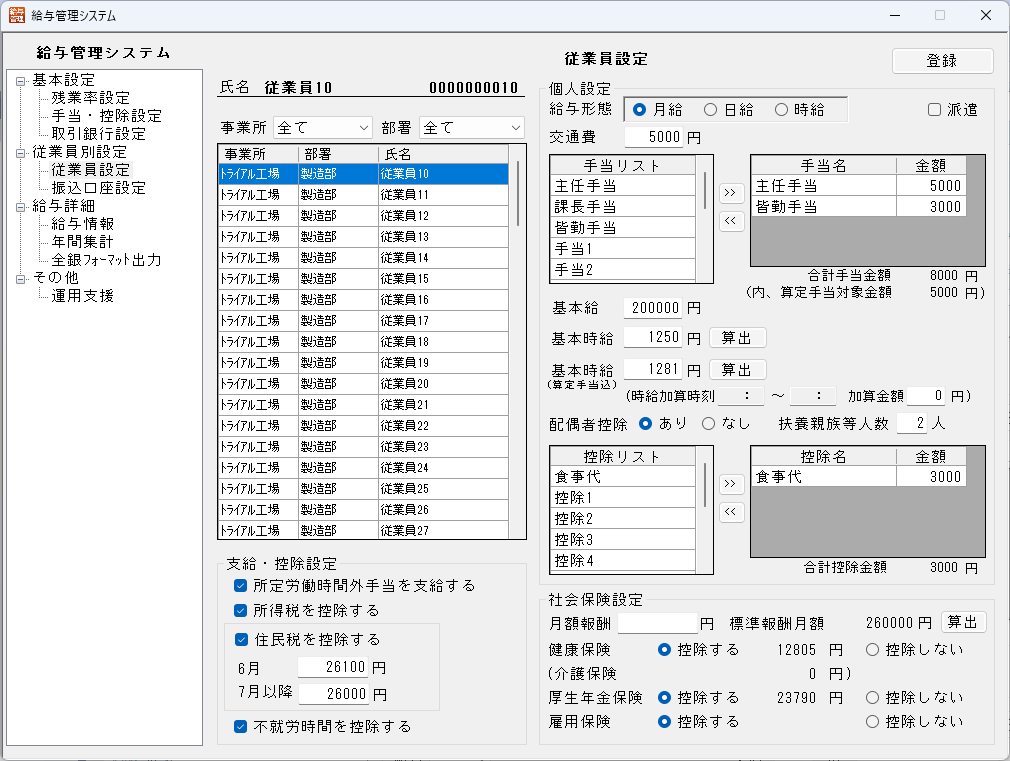The image size is (1010, 761).
Task: Click the 控除名 column header
Action: (823, 457)
